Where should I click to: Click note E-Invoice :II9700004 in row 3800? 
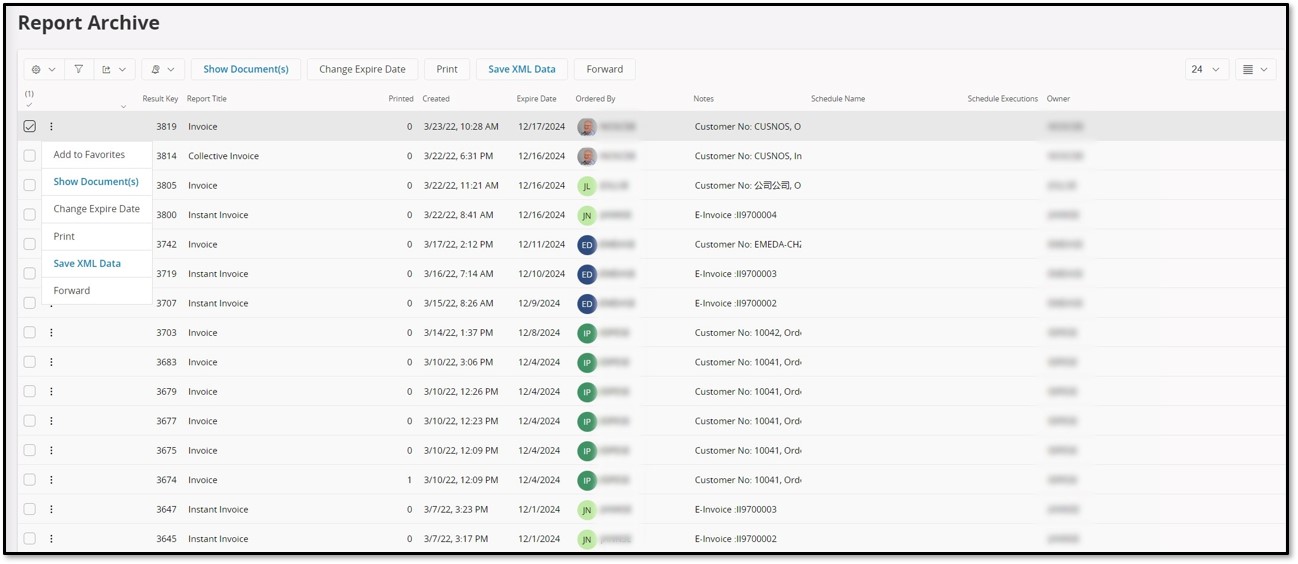[x=736, y=215]
